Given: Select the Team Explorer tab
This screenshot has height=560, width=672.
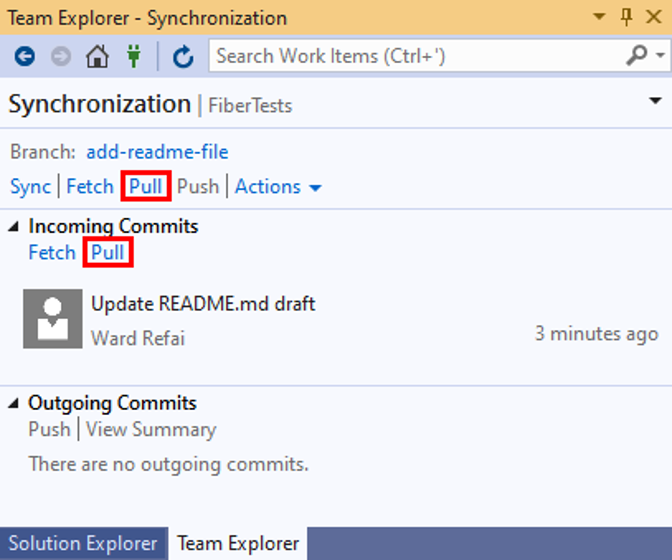Looking at the screenshot, I should click(x=238, y=544).
